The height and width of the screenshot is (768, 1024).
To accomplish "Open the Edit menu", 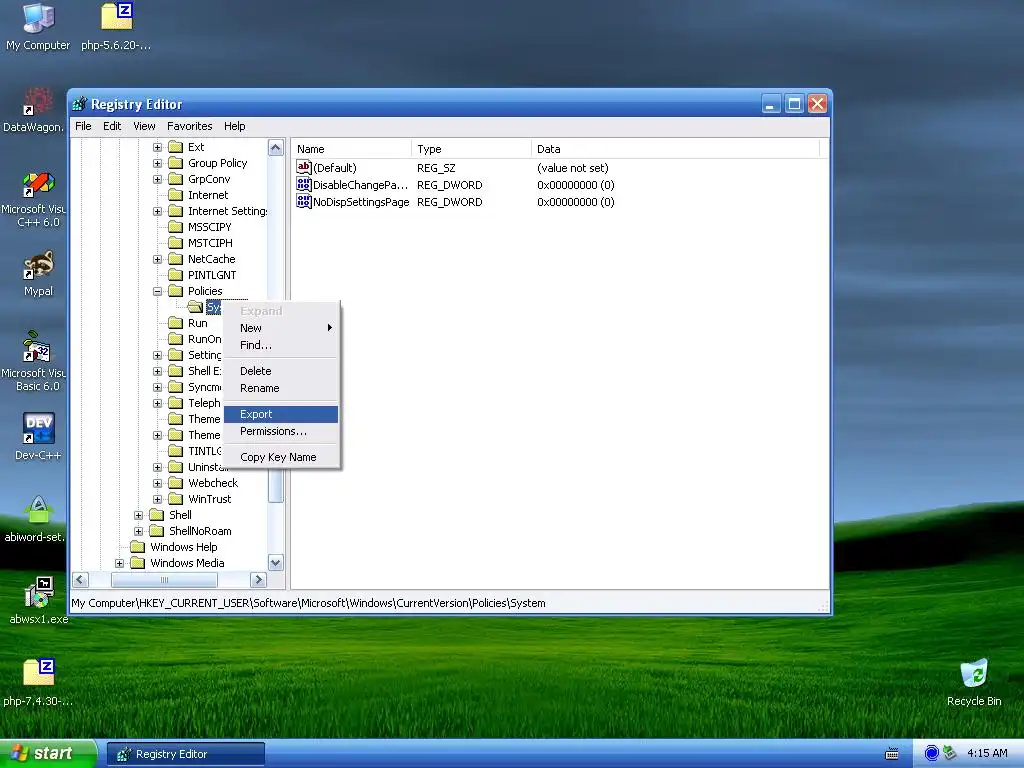I will pos(112,126).
